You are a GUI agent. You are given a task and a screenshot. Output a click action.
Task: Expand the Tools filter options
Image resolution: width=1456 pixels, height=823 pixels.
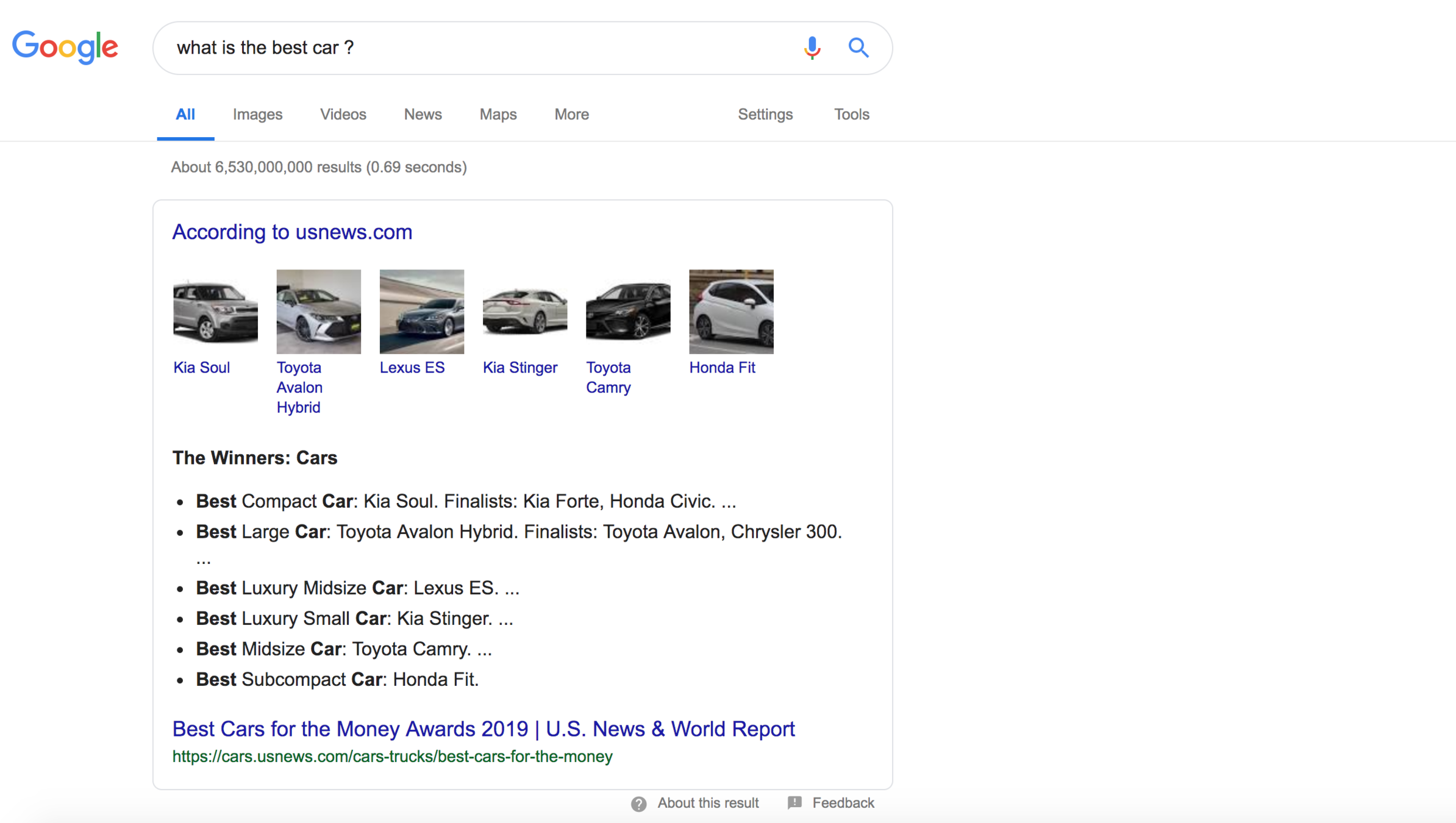(851, 115)
